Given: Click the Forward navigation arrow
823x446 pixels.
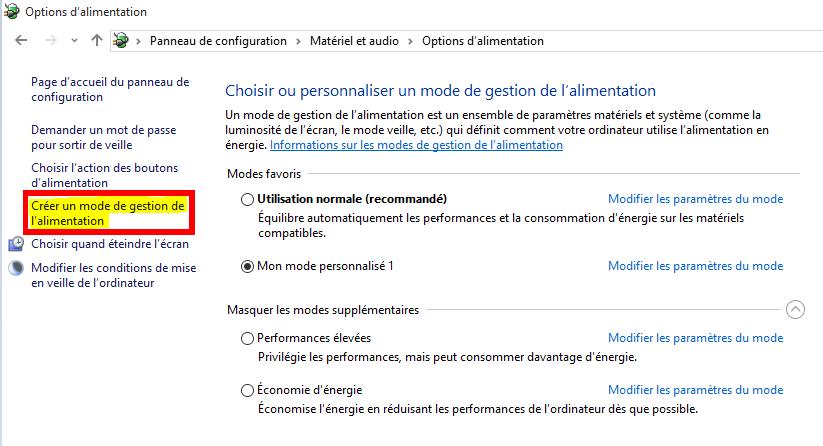Looking at the screenshot, I should [x=50, y=40].
